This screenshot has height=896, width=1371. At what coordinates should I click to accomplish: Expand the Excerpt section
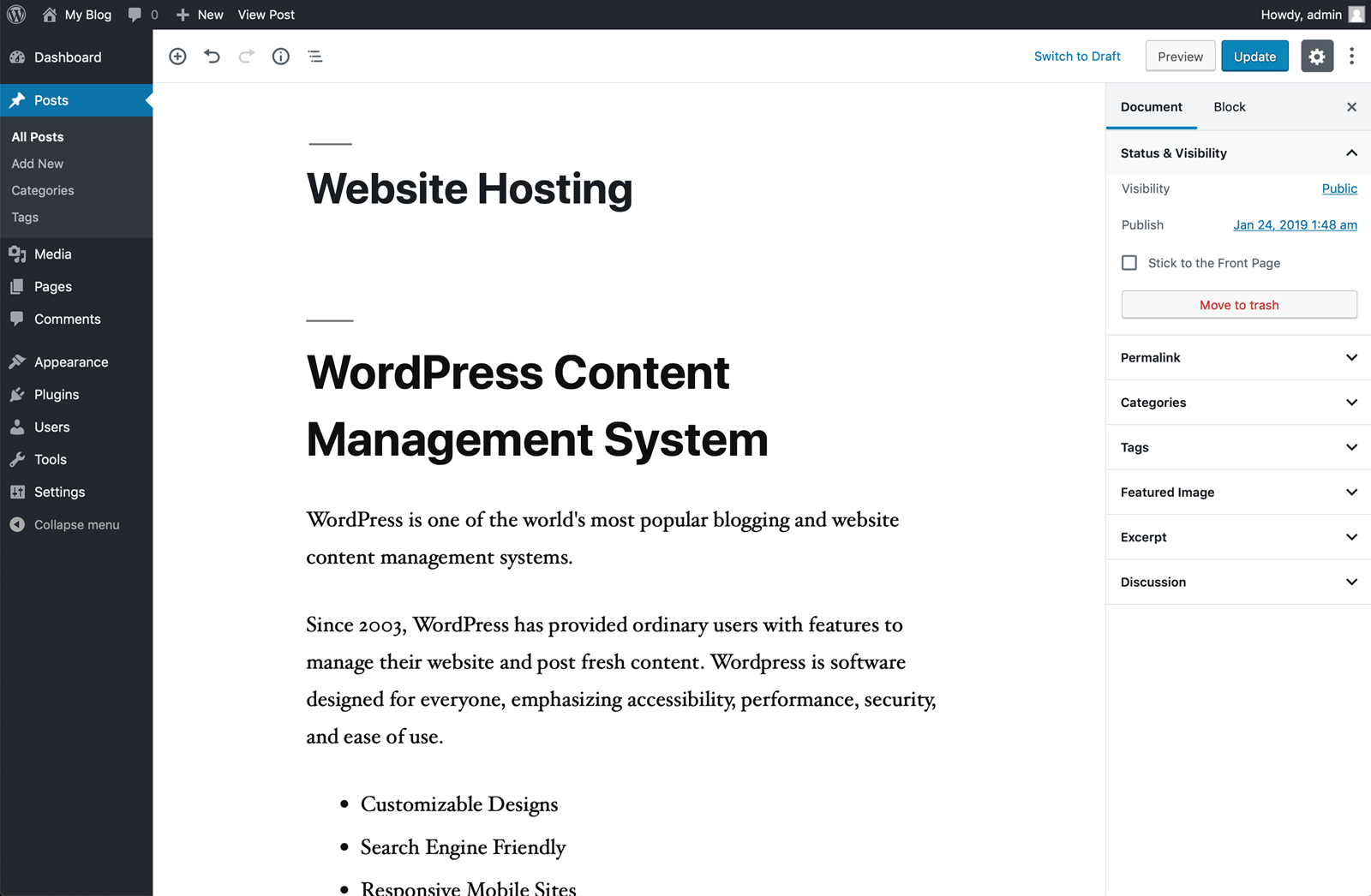click(1238, 537)
